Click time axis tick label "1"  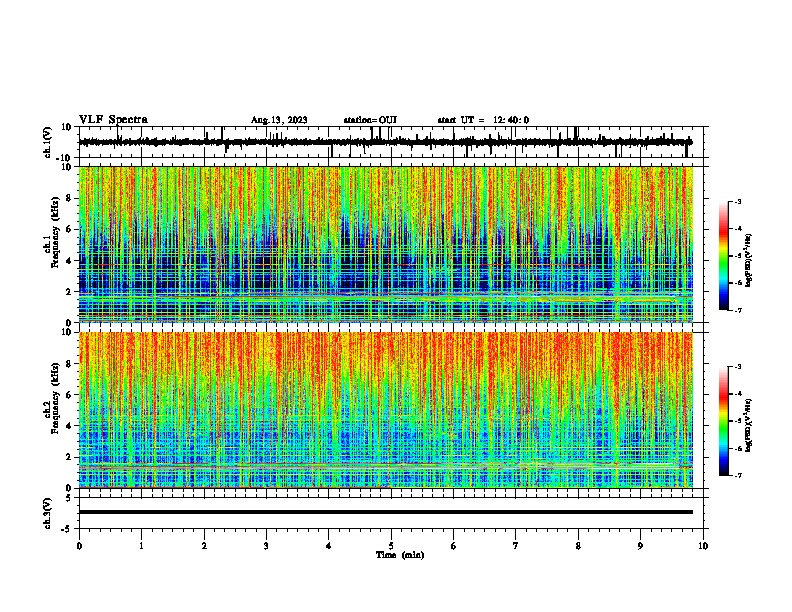(141, 546)
